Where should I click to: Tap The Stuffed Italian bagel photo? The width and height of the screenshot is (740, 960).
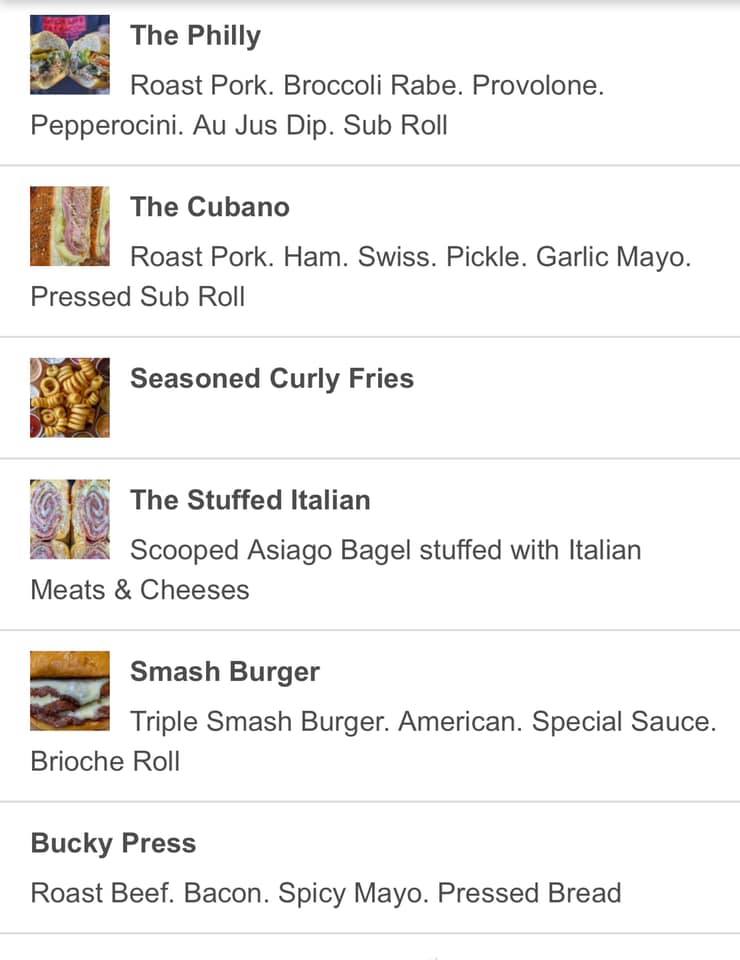[70, 519]
